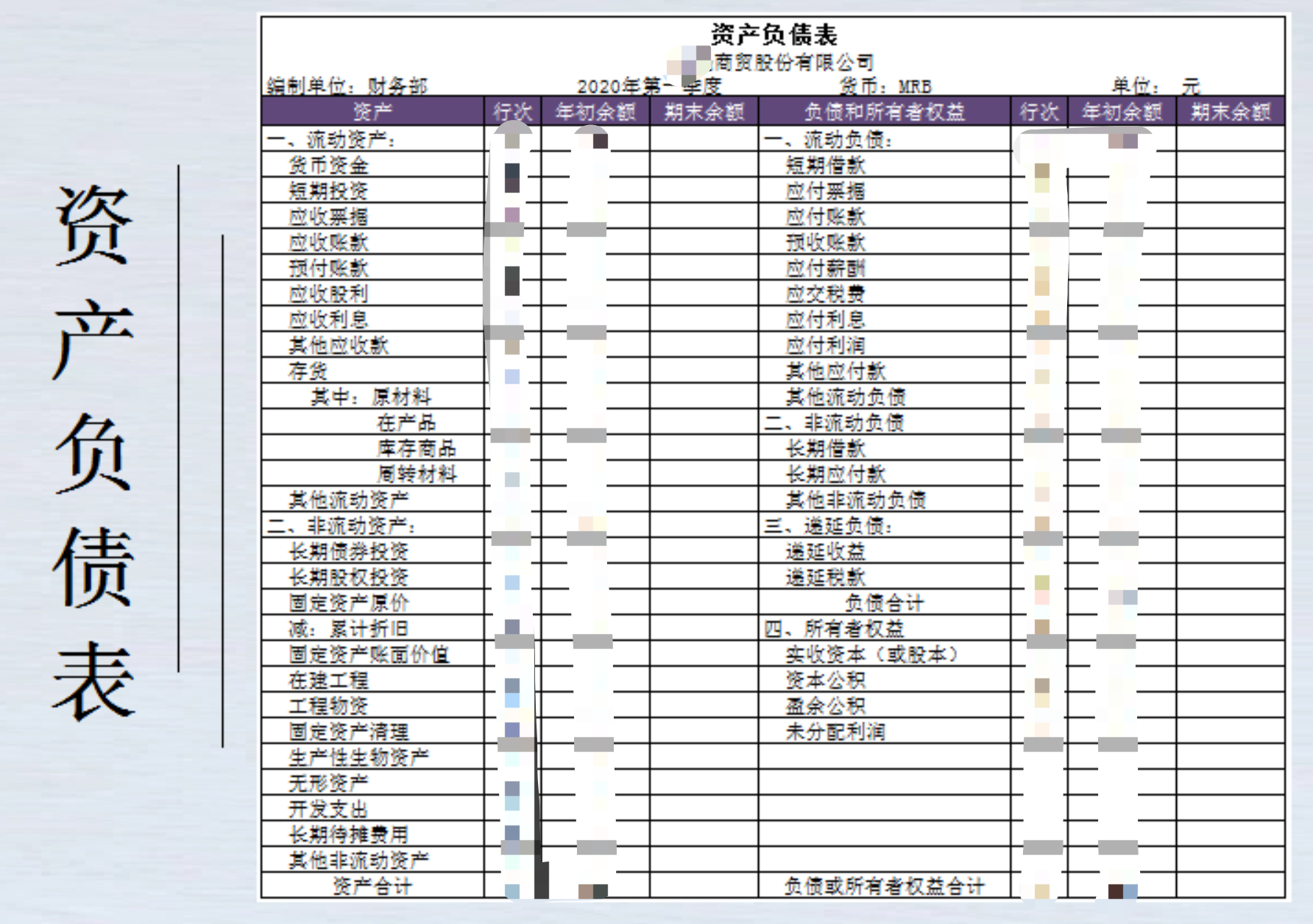
Task: Select the 实收资本（或股本）cell
Action: point(872,654)
